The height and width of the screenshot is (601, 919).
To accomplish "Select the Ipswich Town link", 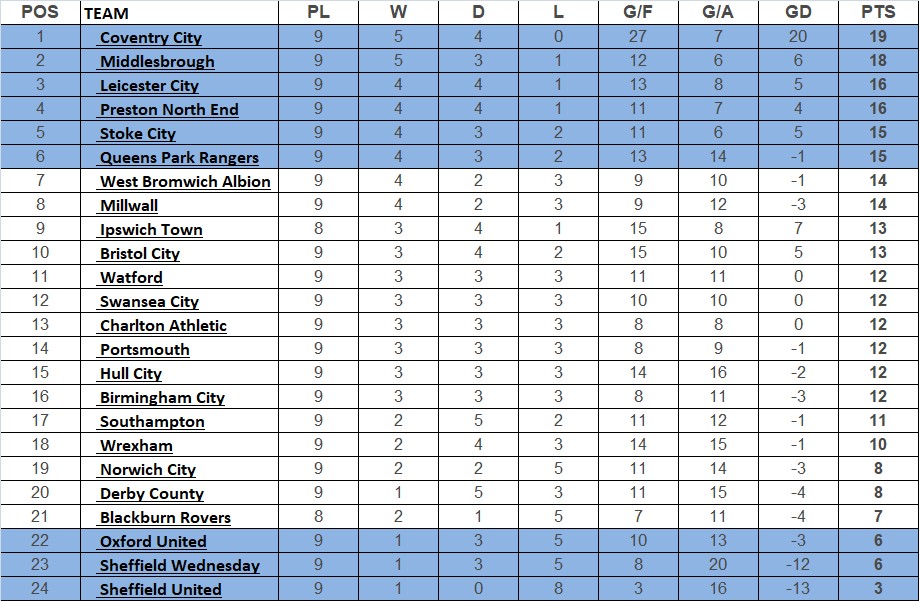I will point(151,230).
